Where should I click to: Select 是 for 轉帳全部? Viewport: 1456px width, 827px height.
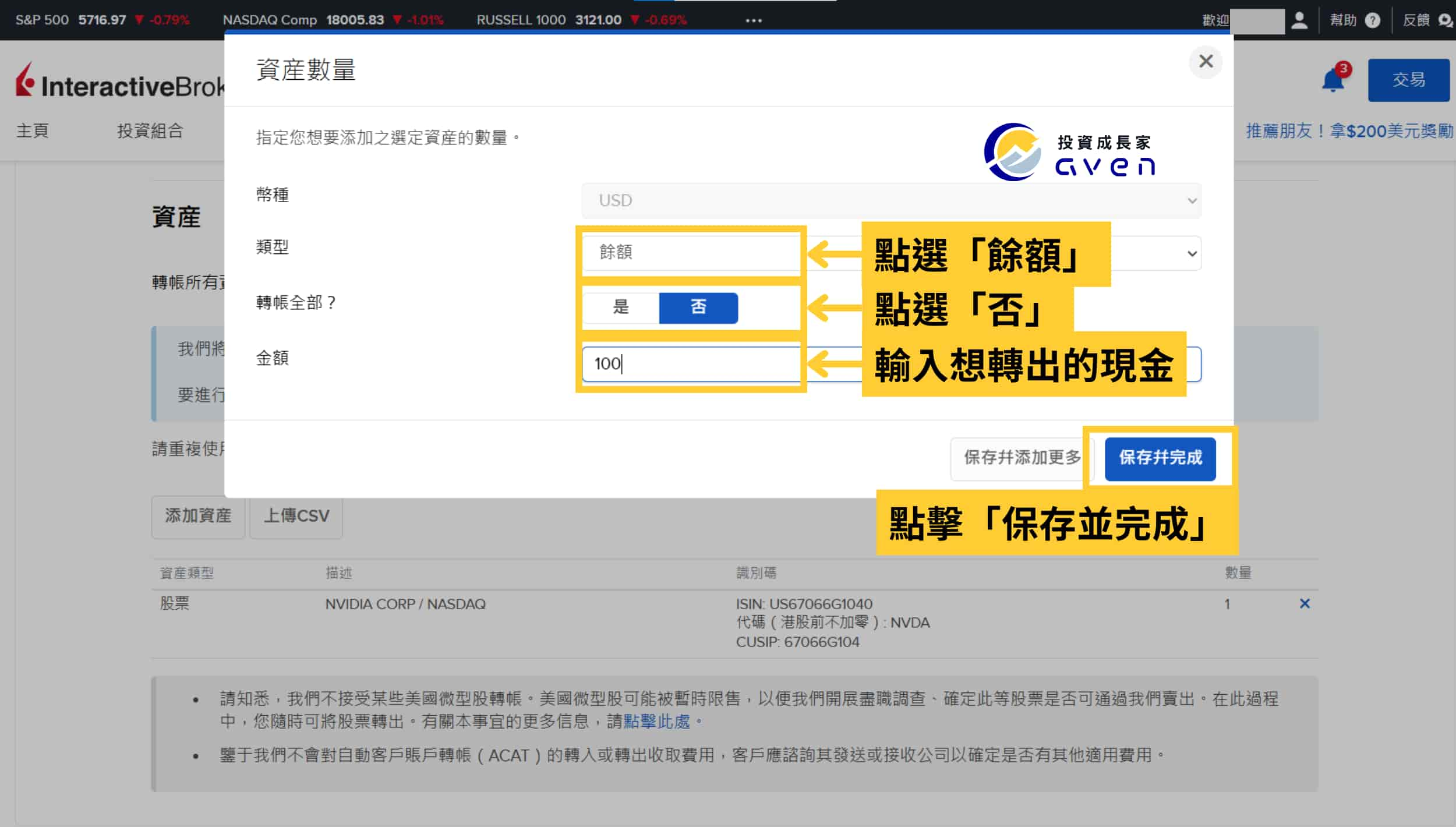(x=621, y=307)
